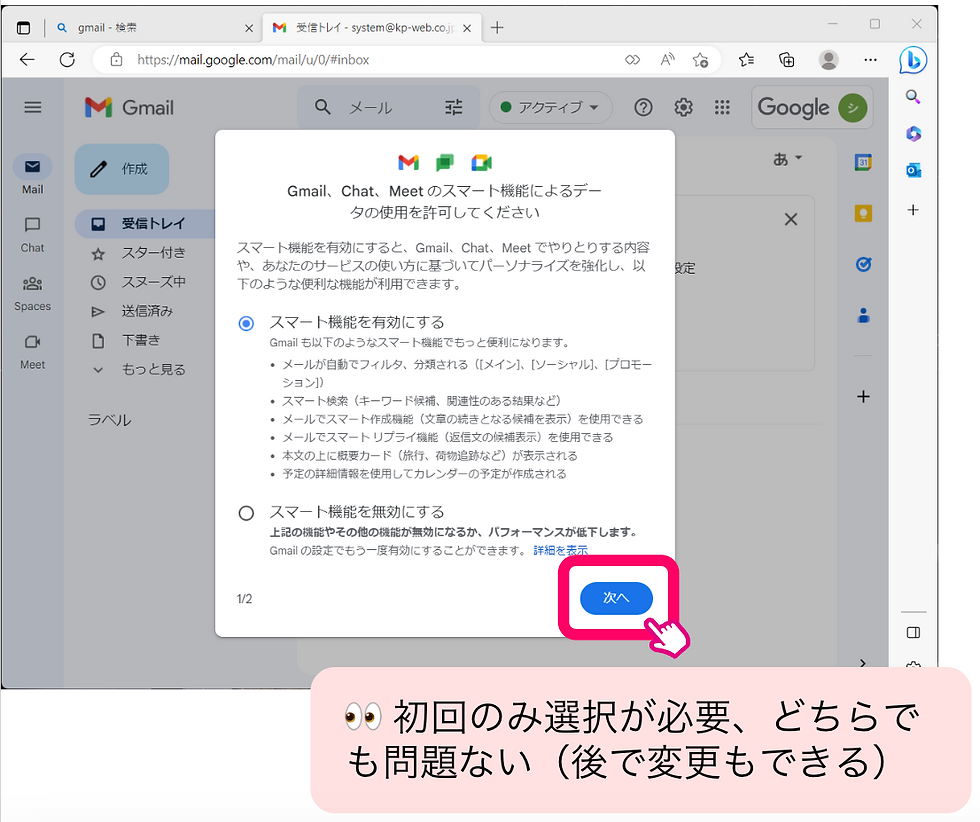Switch to 受信トレイ browser tab

pos(372,28)
